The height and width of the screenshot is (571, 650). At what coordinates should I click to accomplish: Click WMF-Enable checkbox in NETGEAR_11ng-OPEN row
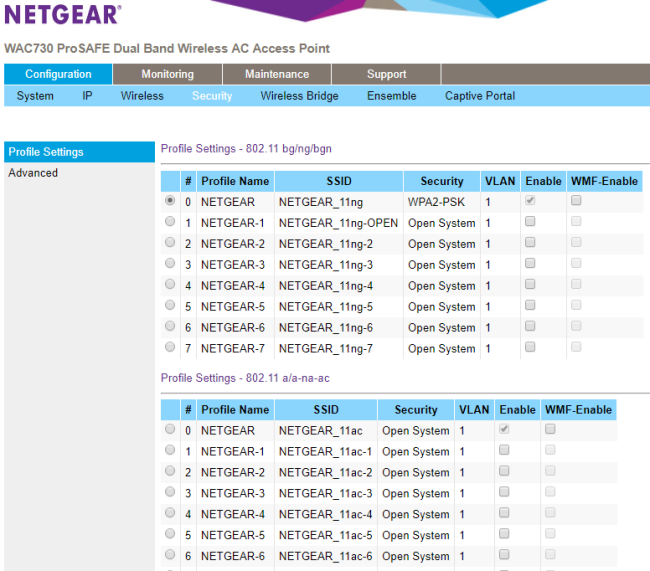click(576, 221)
